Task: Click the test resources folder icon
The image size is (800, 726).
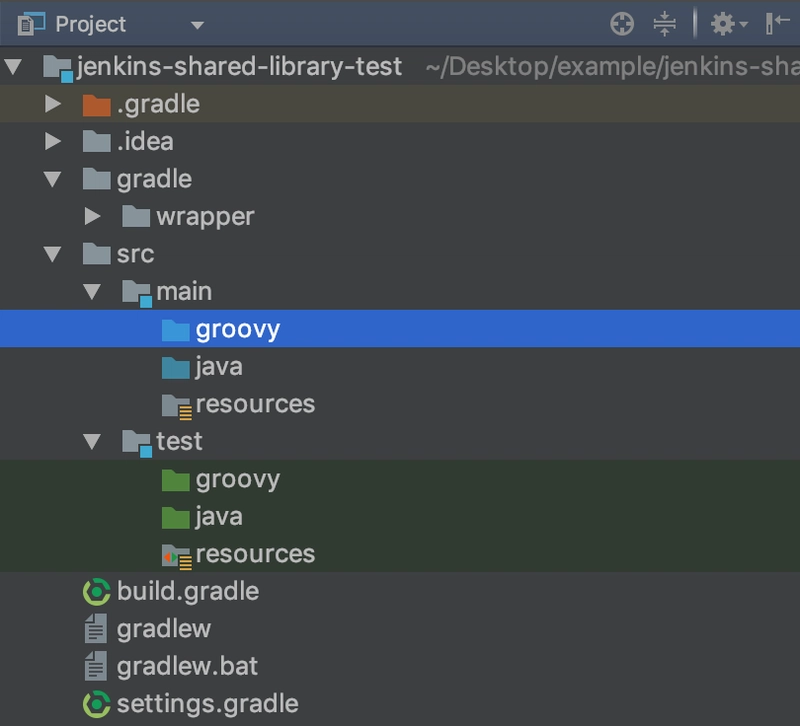Action: point(177,556)
